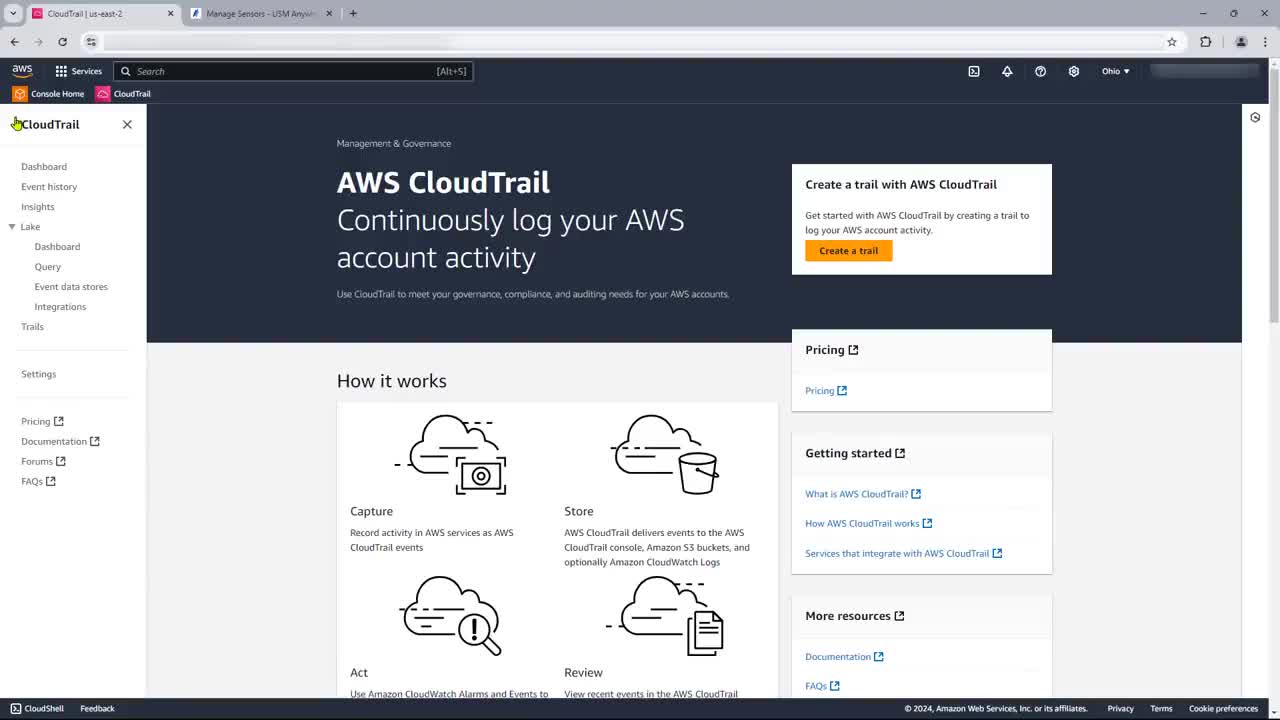
Task: Collapse the Lake section in sidebar
Action: click(x=12, y=227)
